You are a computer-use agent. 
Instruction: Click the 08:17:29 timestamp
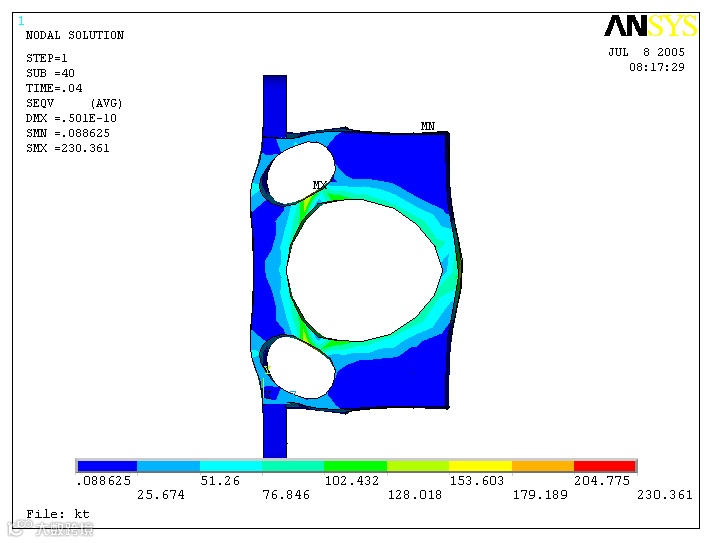pos(657,67)
